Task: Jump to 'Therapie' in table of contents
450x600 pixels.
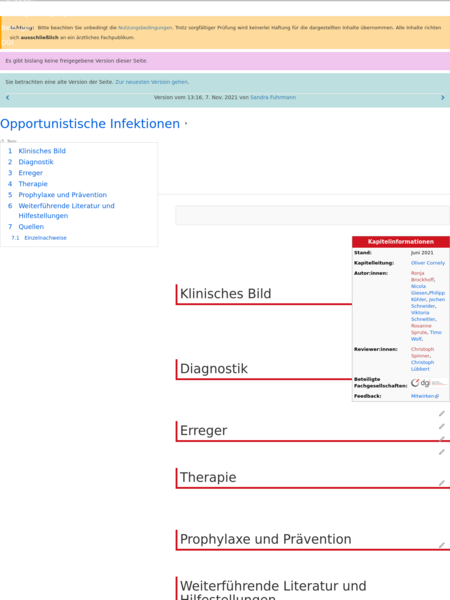Action: [x=33, y=184]
